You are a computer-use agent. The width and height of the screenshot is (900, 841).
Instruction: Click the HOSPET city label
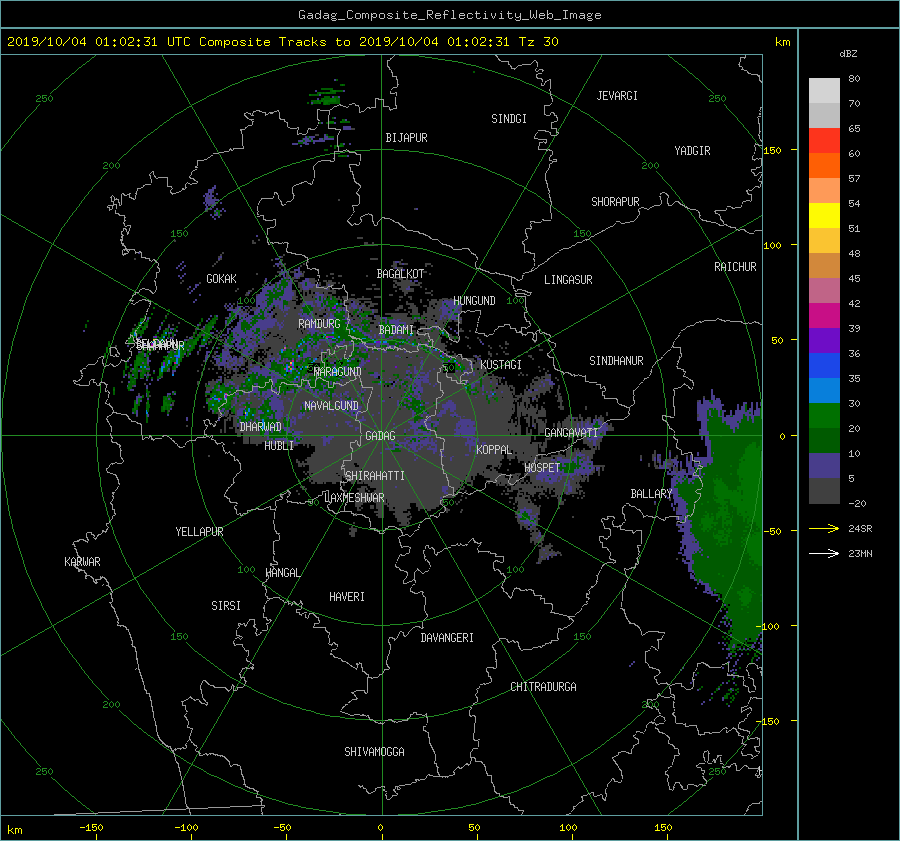pyautogui.click(x=542, y=468)
